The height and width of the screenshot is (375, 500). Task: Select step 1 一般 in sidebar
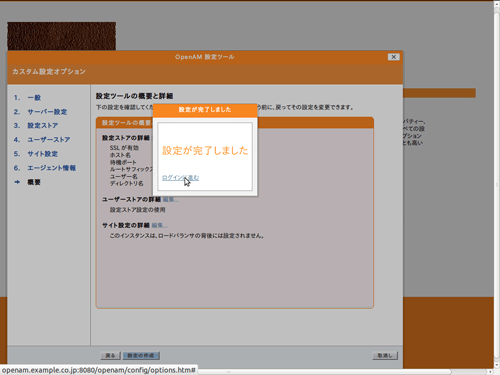point(34,98)
